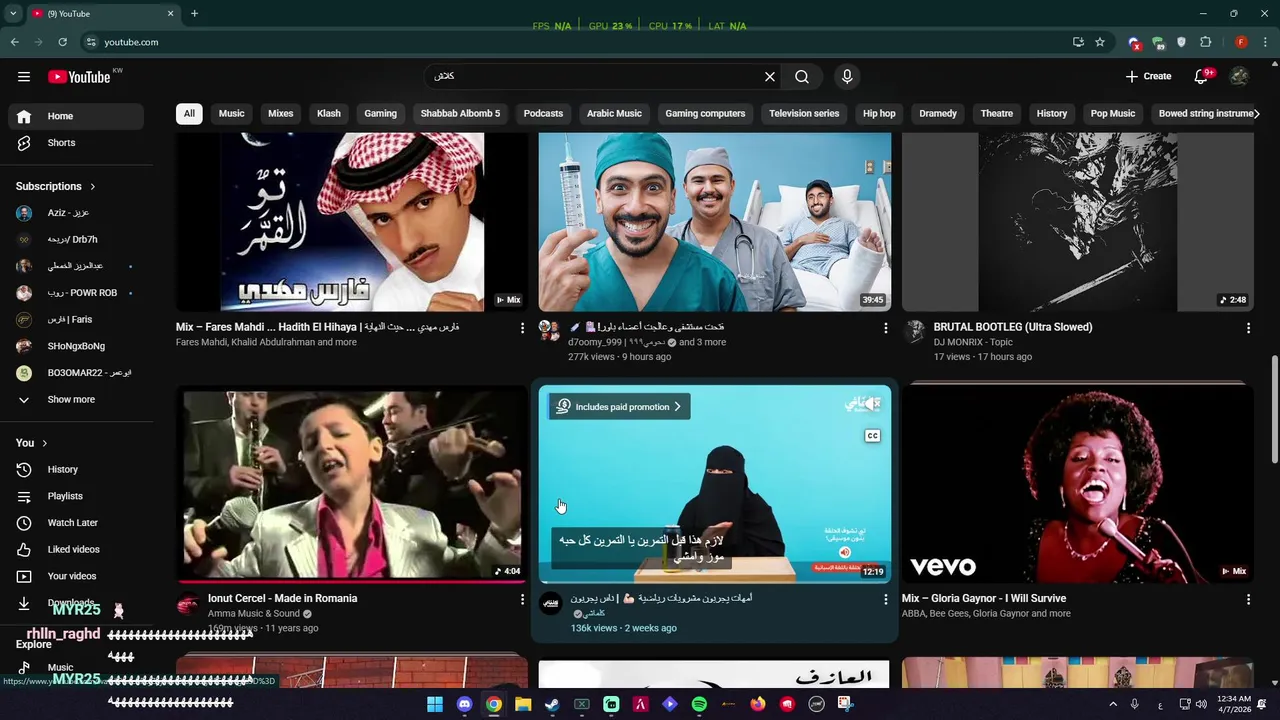Open options for the Fares Mahdi mix
Screen dimensions: 1280x720
[522, 328]
